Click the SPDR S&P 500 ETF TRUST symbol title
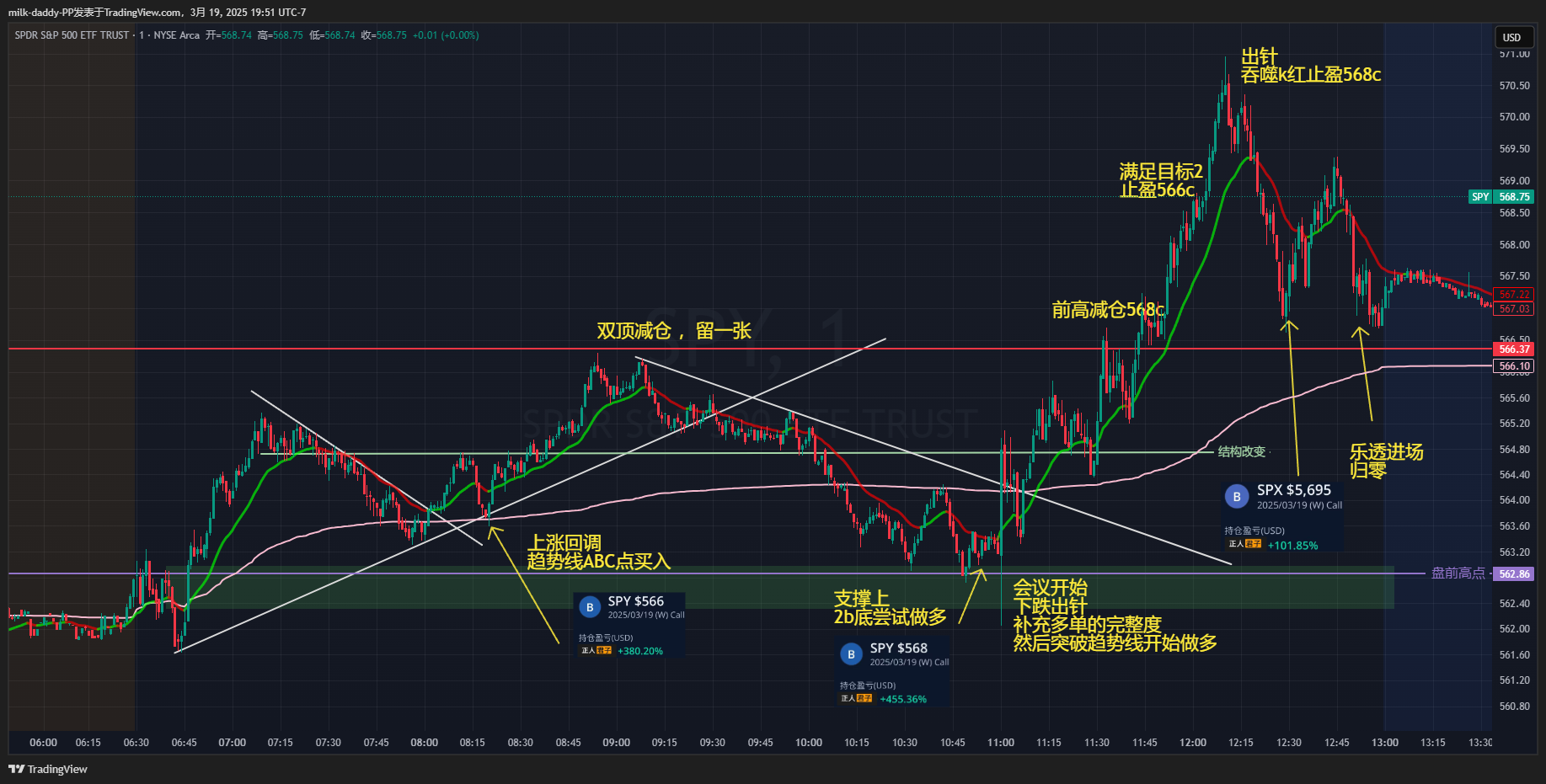Viewport: 1546px width, 784px height. point(72,35)
